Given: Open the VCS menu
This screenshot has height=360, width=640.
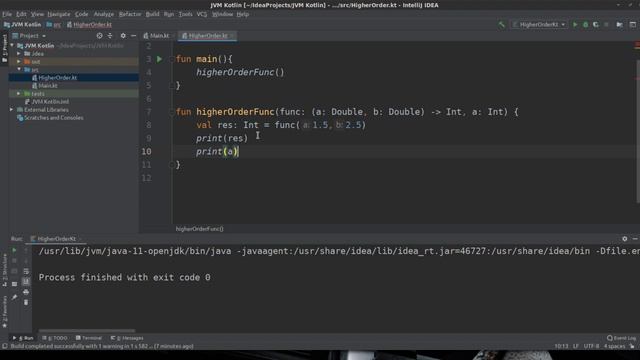Looking at the screenshot, I should click(202, 14).
